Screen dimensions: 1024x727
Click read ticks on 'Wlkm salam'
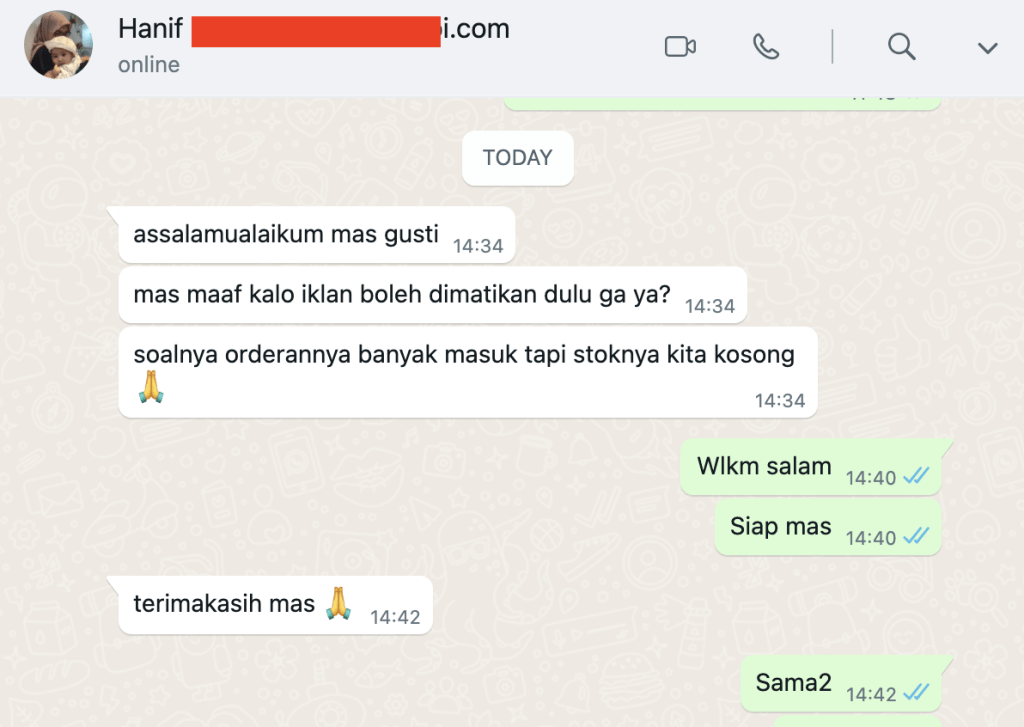(916, 477)
